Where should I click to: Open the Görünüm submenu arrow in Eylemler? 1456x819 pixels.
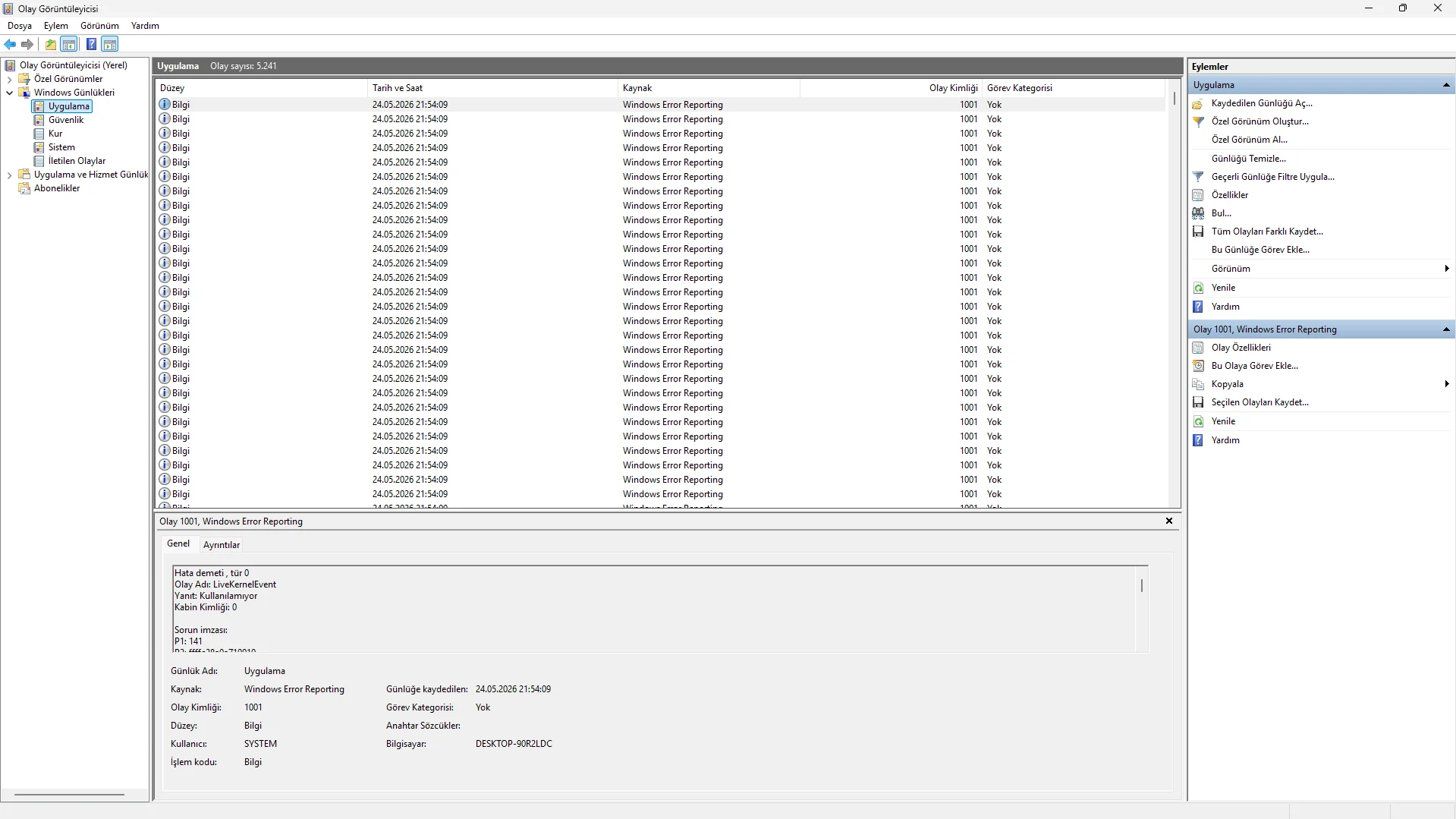tap(1447, 269)
